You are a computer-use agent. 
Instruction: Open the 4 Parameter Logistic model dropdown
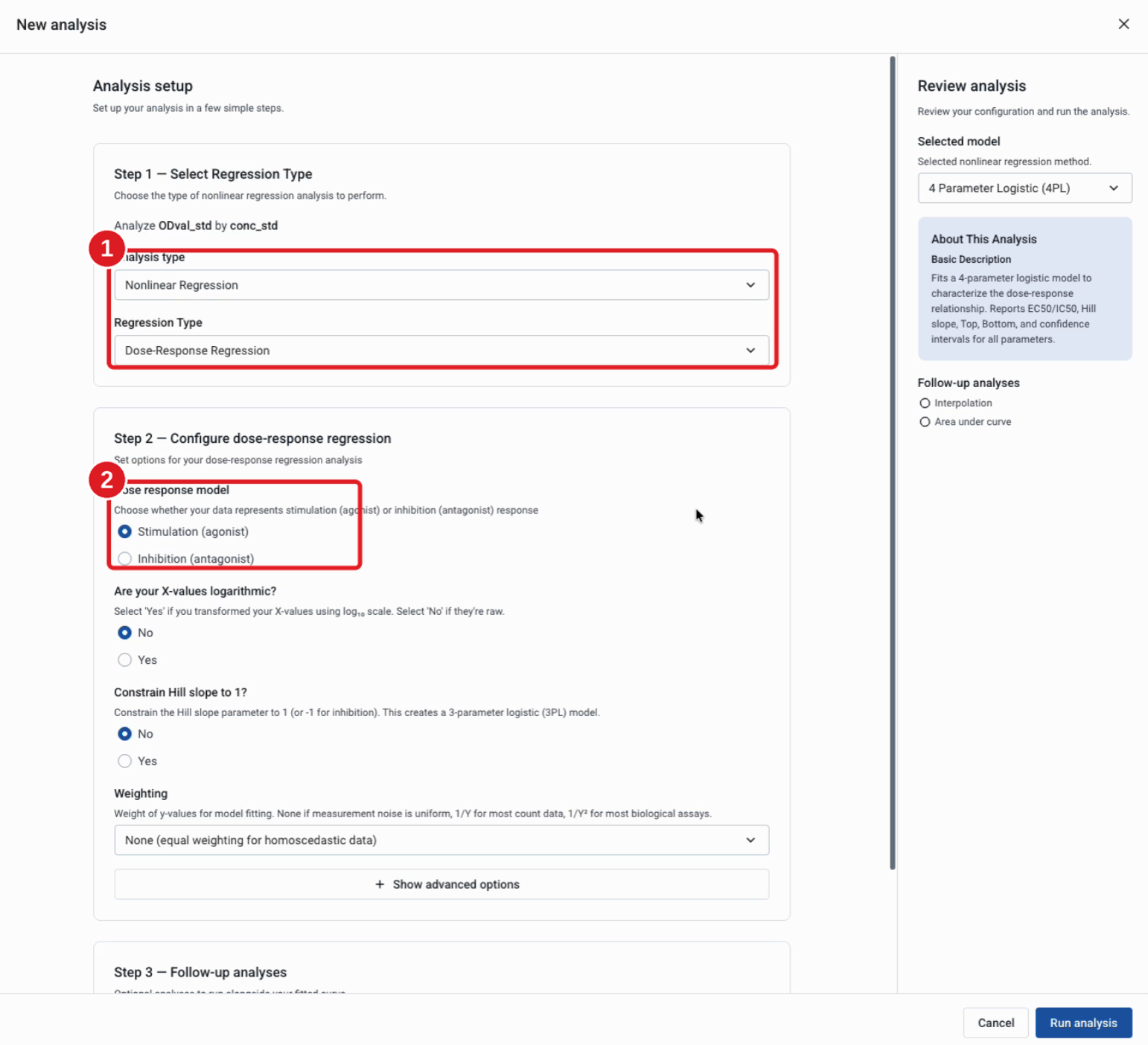[x=1024, y=188]
